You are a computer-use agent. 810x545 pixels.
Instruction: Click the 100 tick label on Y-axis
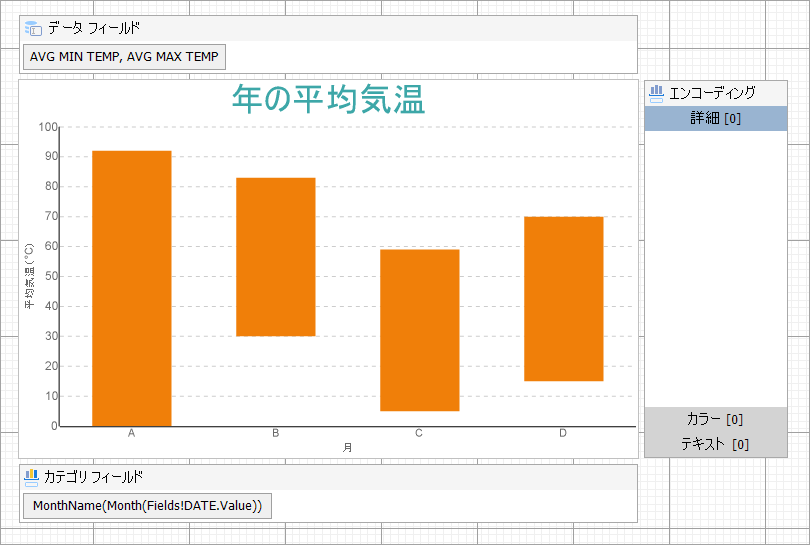pyautogui.click(x=48, y=127)
